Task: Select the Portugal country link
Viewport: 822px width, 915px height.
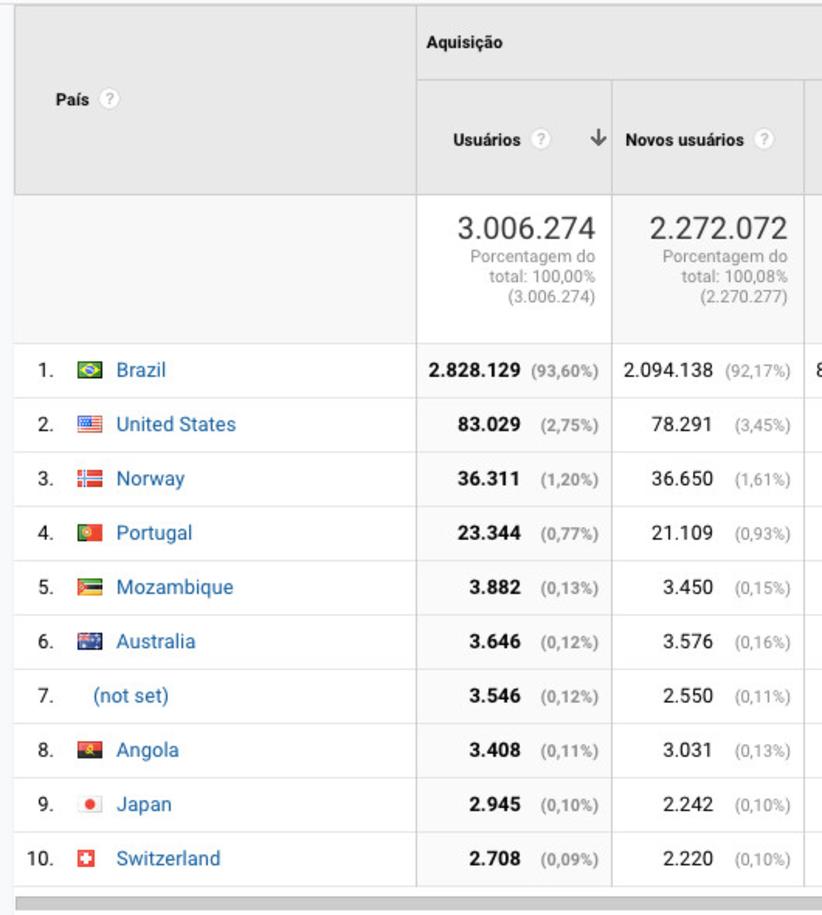Action: (154, 533)
